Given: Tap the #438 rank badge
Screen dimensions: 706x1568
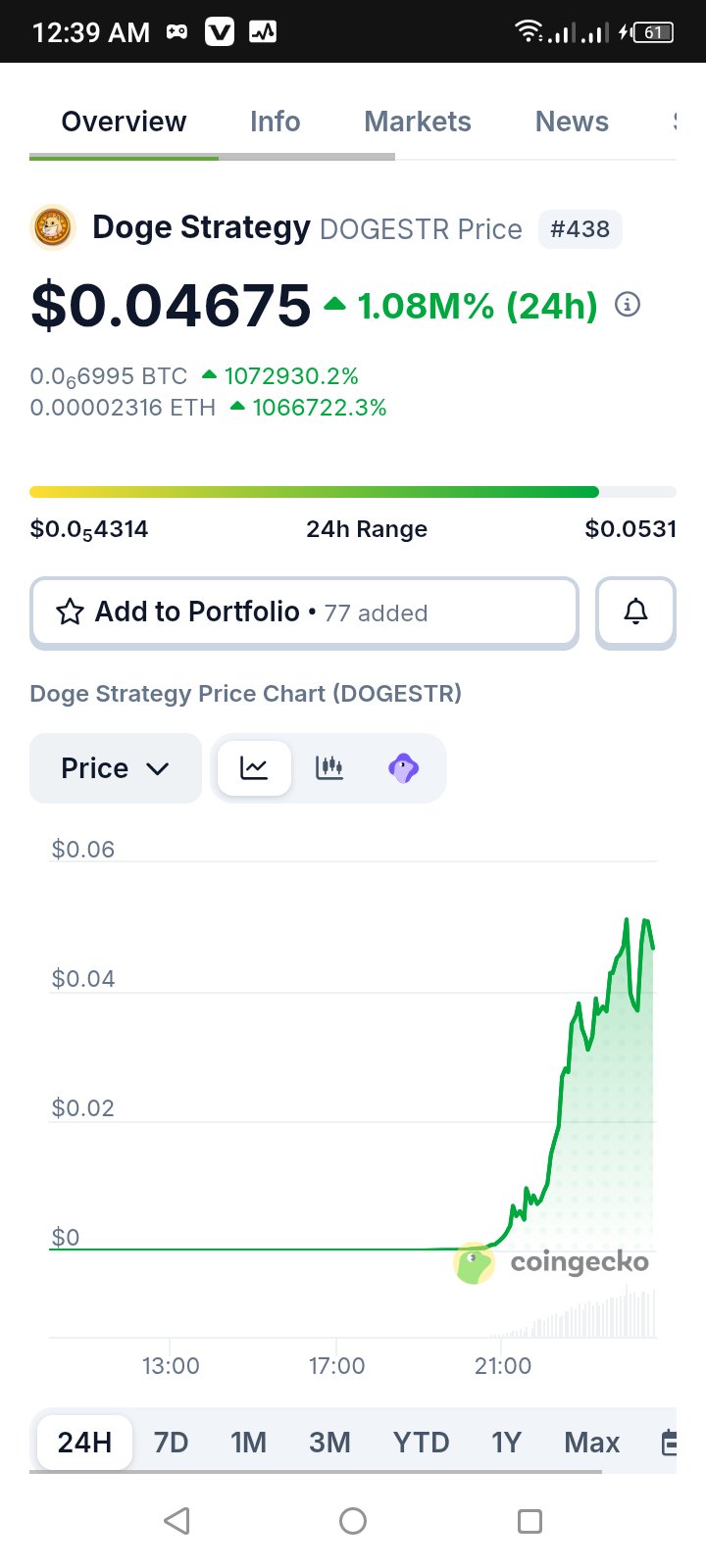Looking at the screenshot, I should click(580, 229).
